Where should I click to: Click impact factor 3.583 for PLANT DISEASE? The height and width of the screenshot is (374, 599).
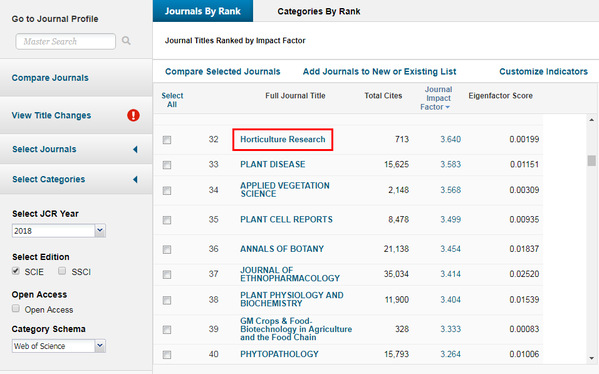point(450,165)
